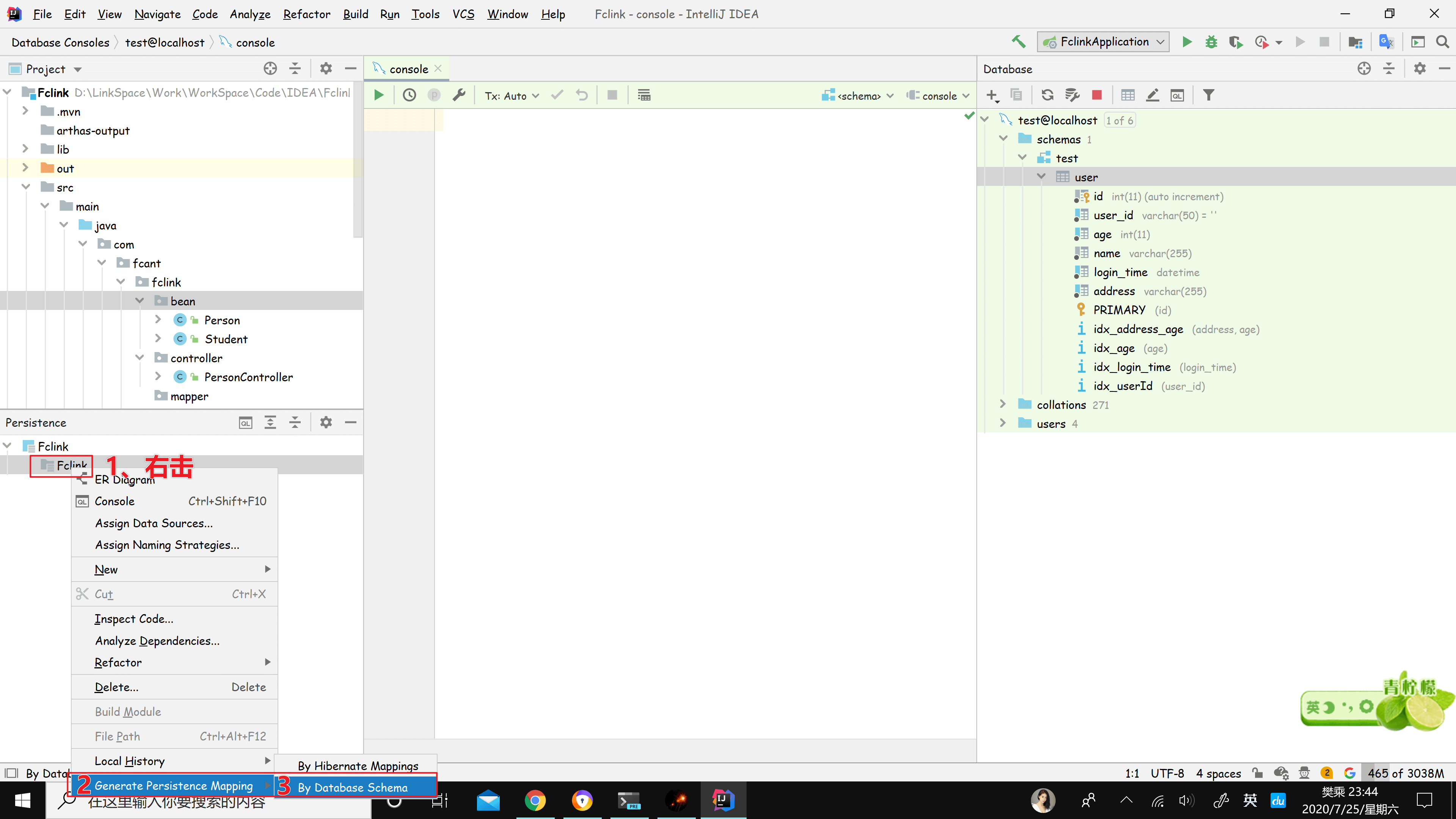The width and height of the screenshot is (1456, 819).
Task: Click the Build project hammer icon
Action: [x=1018, y=42]
